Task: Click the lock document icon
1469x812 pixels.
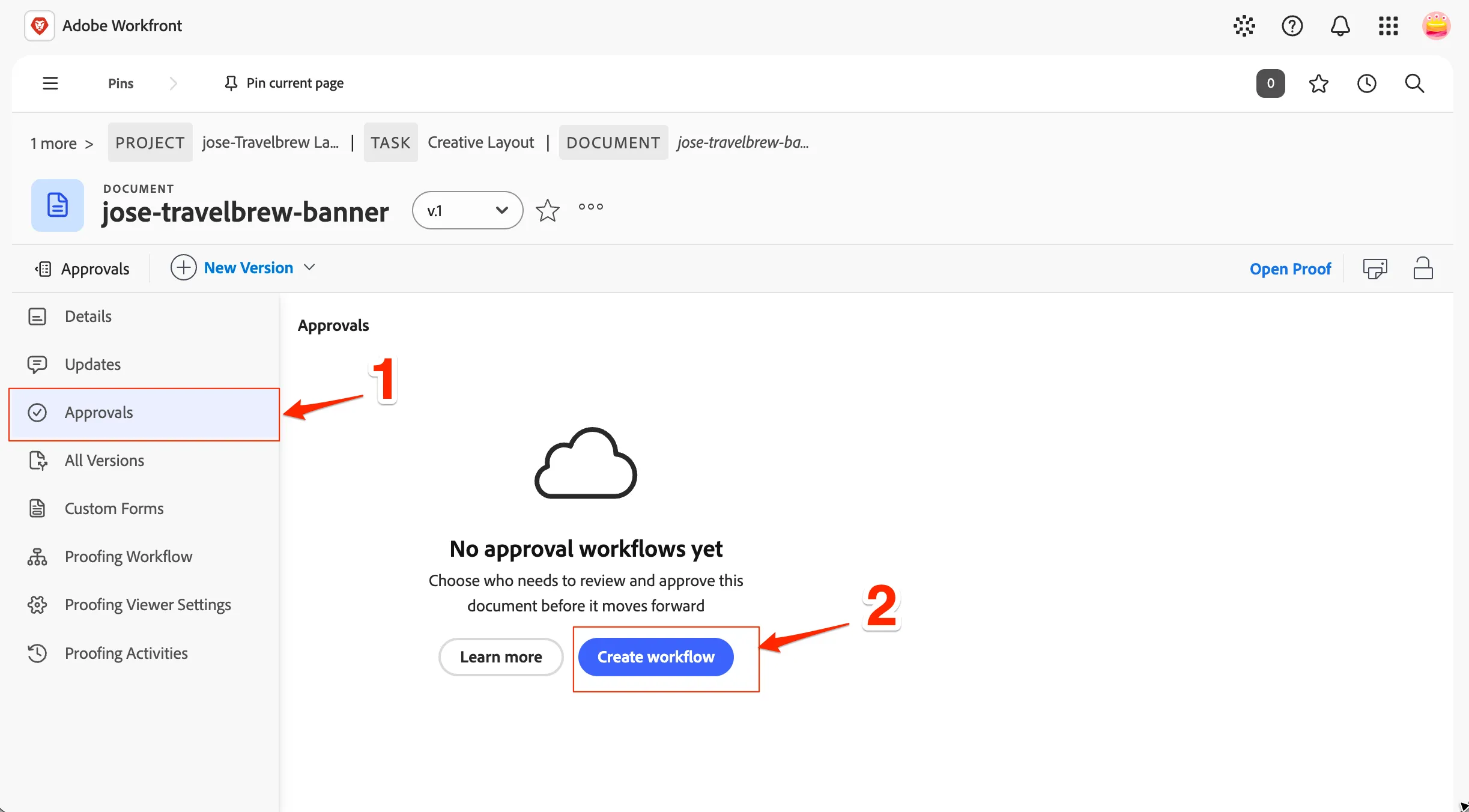Action: click(1423, 268)
